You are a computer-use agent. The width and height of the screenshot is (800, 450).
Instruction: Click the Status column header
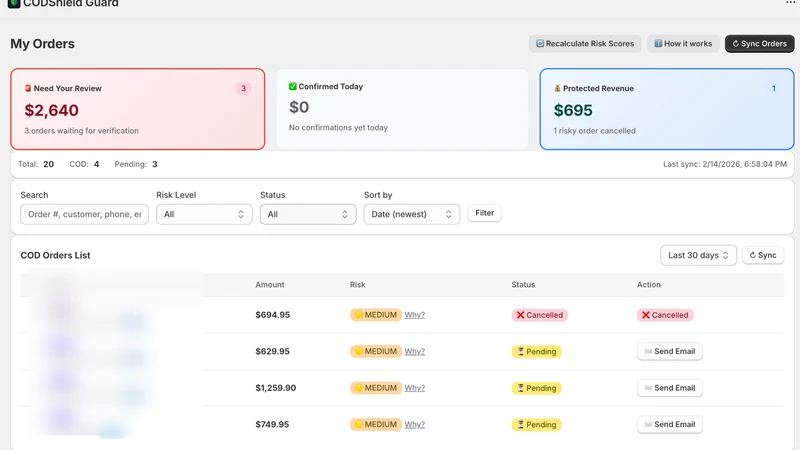[x=523, y=285]
